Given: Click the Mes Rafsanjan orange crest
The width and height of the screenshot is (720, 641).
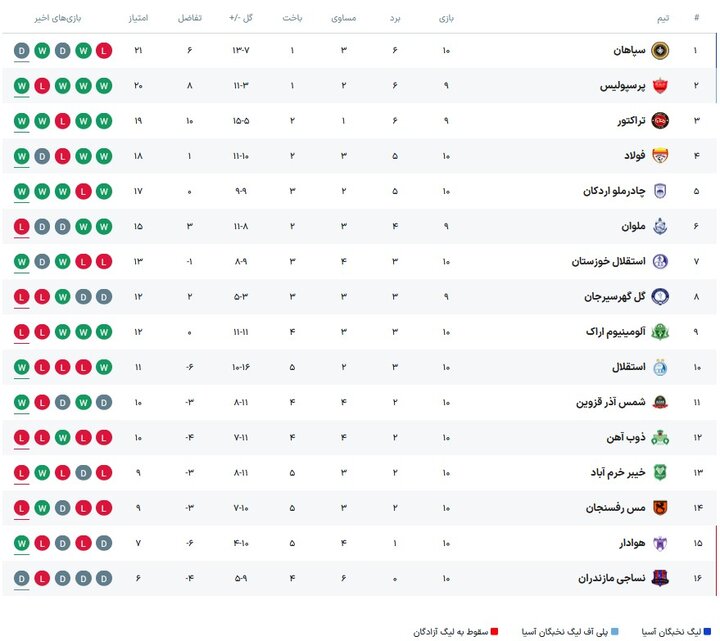Looking at the screenshot, I should click(660, 507).
